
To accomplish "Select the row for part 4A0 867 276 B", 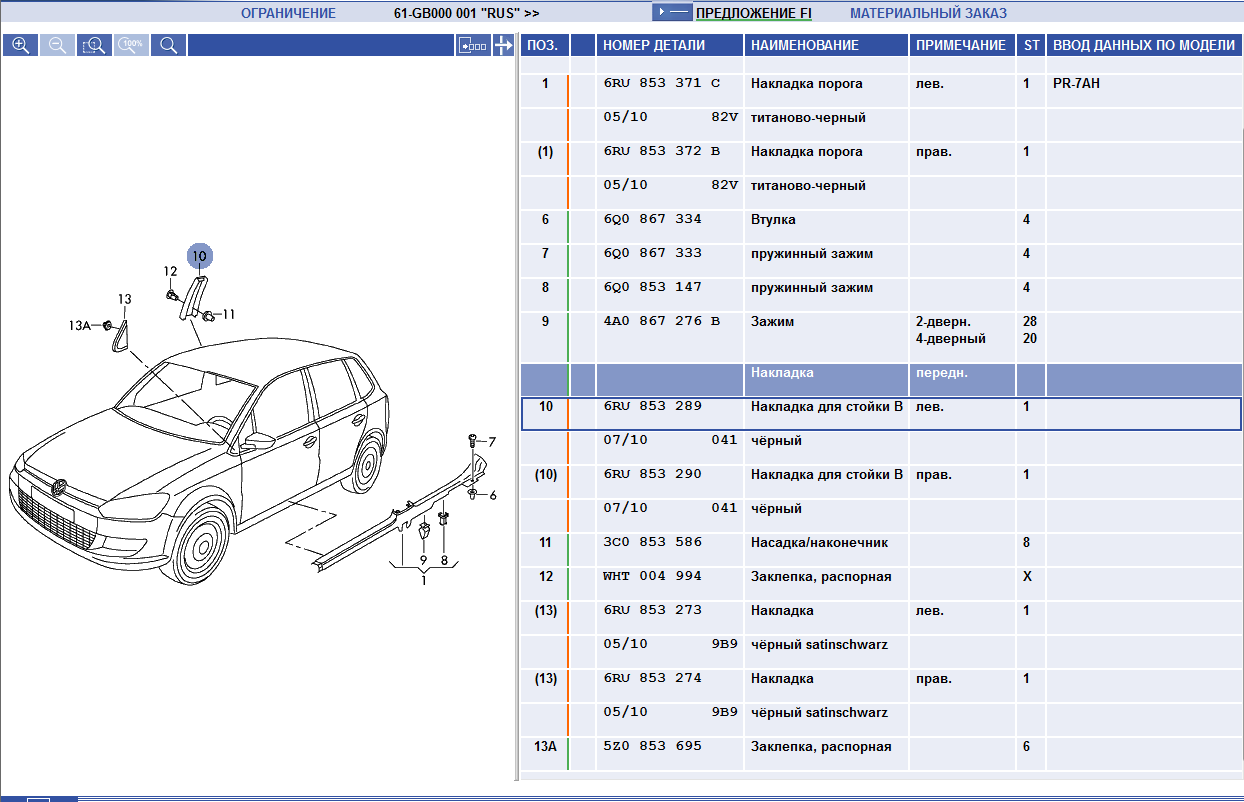I will (661, 322).
